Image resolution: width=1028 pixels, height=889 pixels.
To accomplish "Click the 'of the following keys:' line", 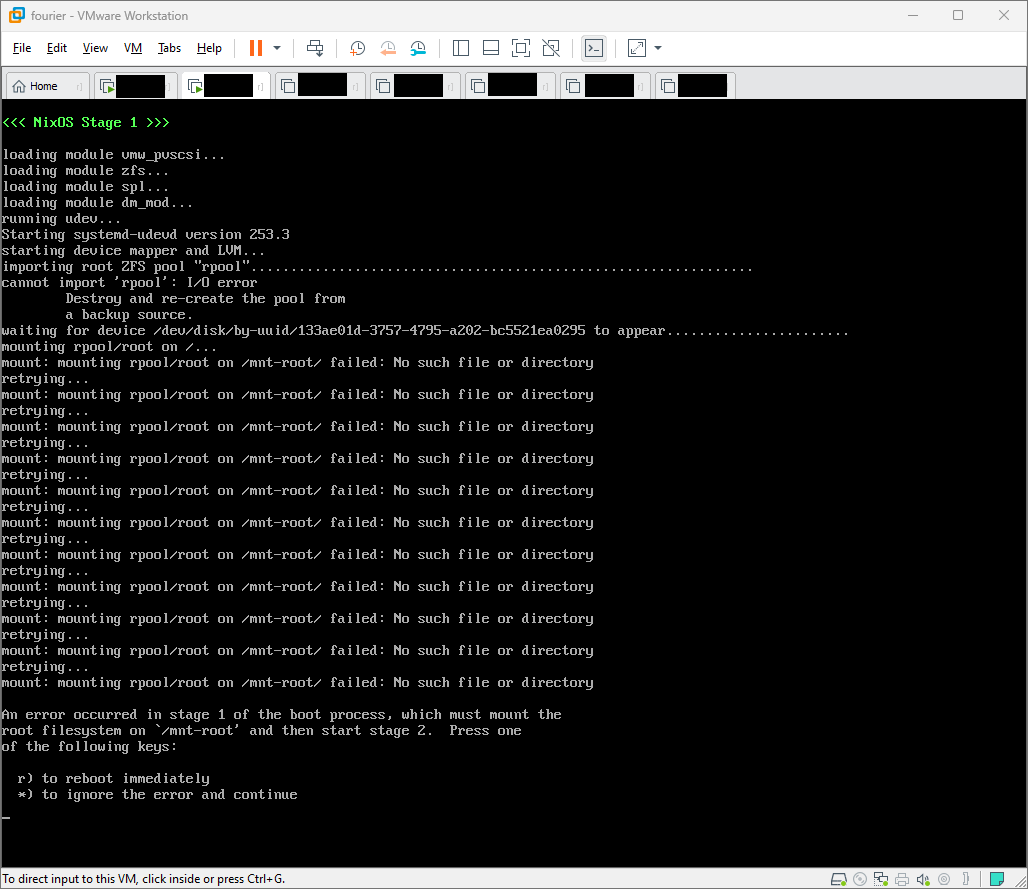I will (x=89, y=747).
